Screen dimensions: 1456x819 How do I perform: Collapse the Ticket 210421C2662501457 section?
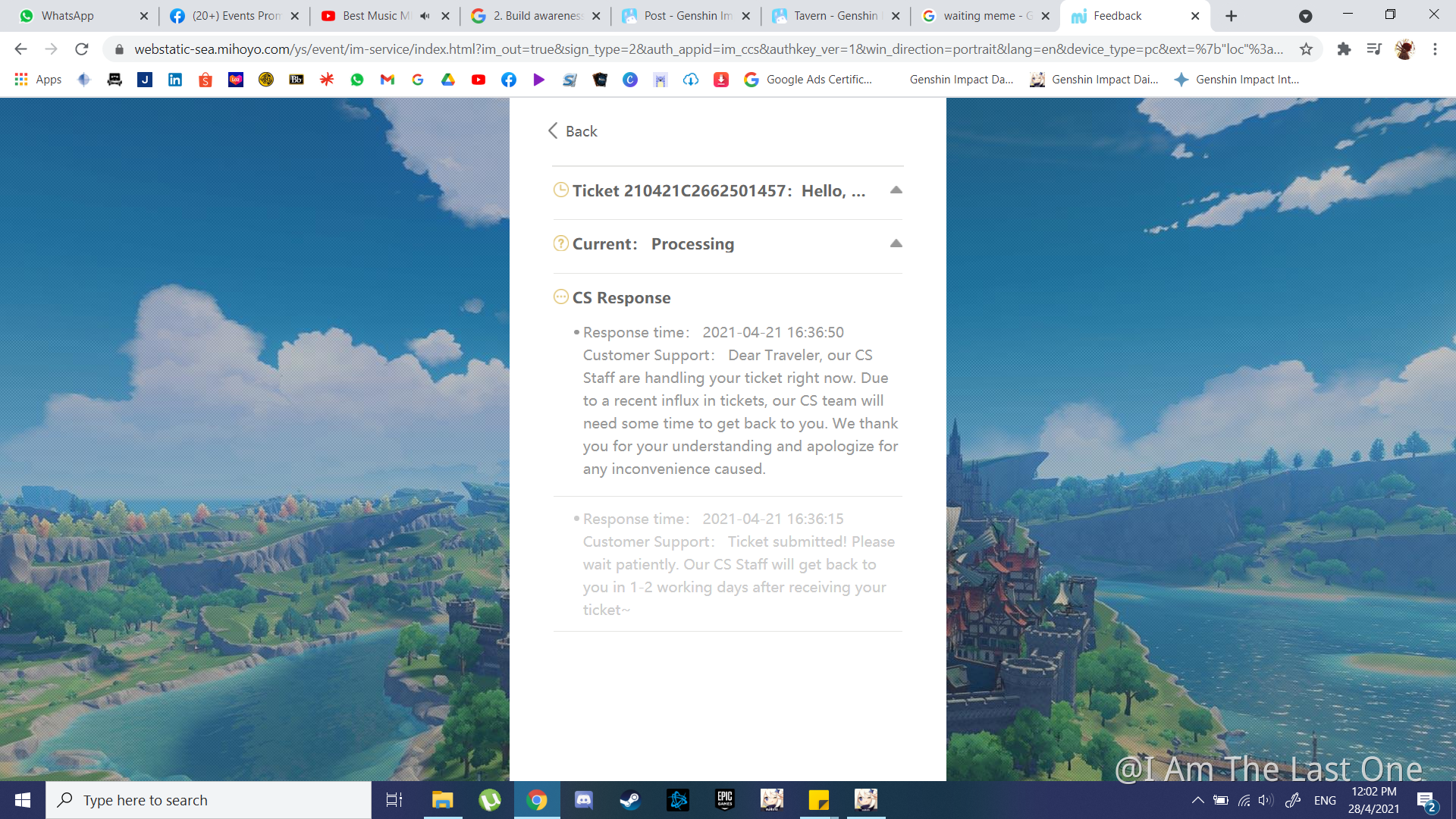(896, 190)
